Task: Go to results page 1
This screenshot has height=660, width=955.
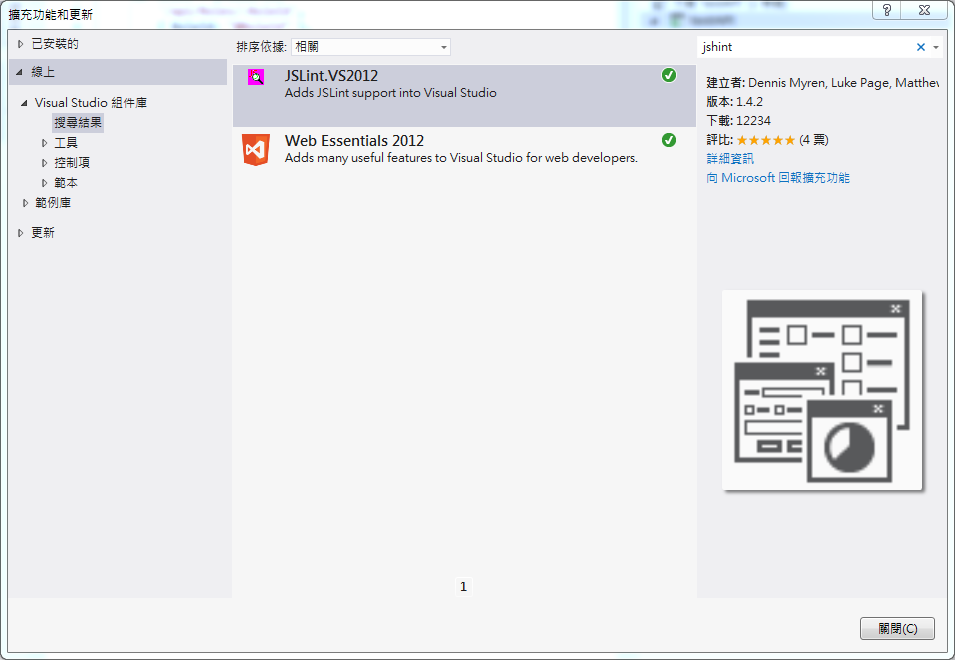Action: click(463, 586)
